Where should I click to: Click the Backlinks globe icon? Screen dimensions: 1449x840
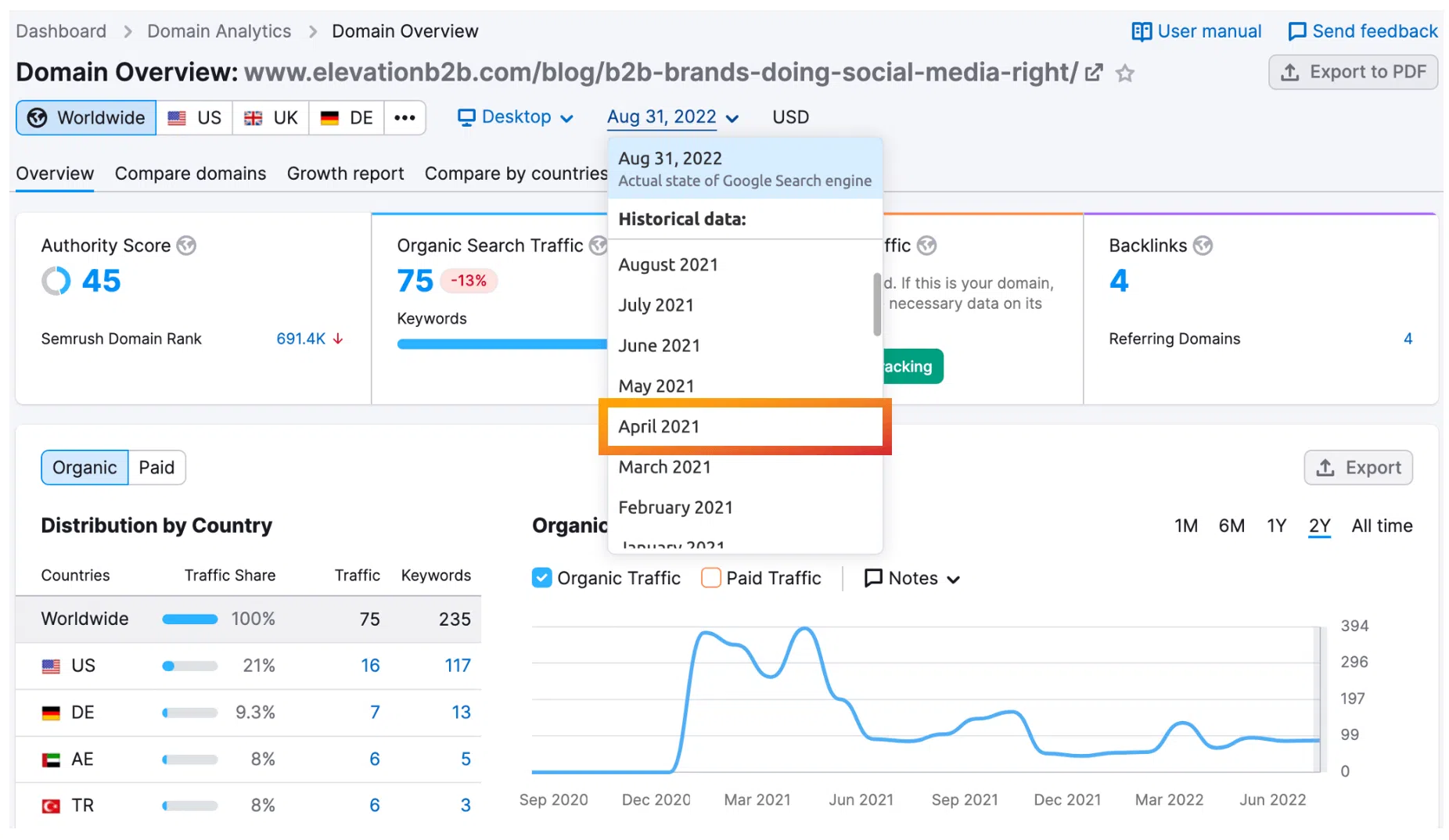(1203, 246)
